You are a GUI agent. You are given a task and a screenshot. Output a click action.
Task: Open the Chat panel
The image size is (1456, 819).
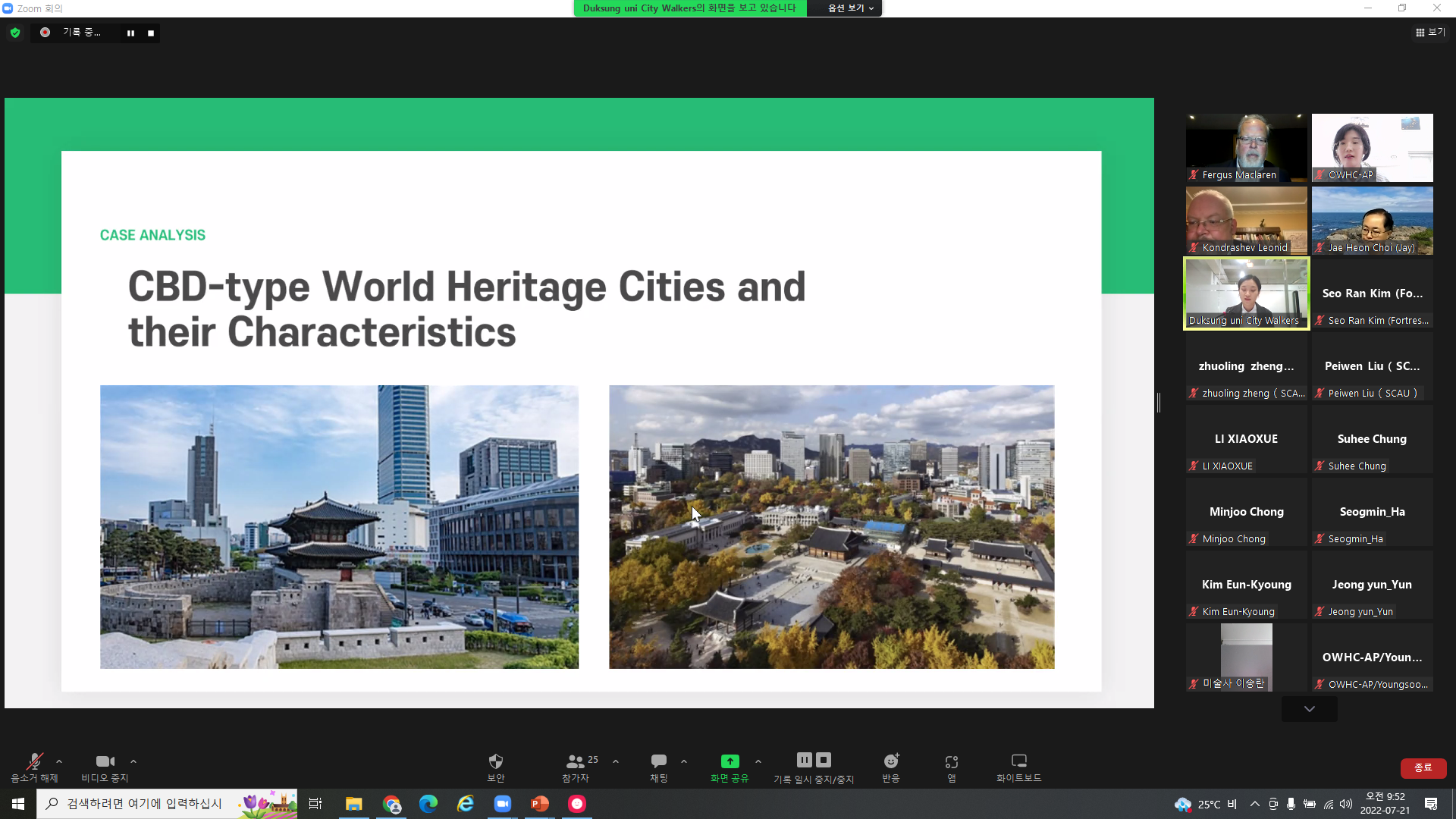coord(658,761)
